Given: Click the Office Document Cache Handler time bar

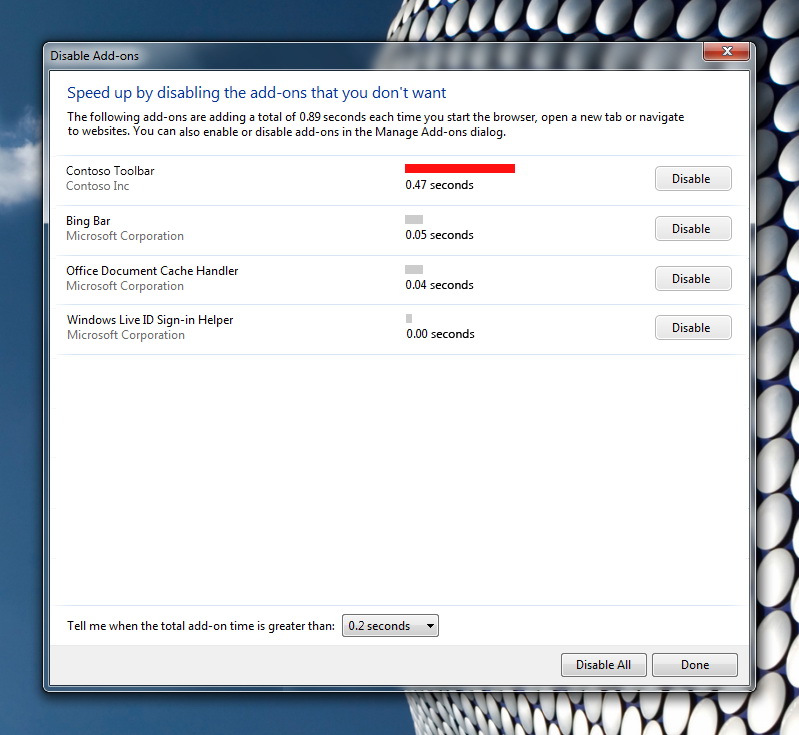Looking at the screenshot, I should coord(414,269).
